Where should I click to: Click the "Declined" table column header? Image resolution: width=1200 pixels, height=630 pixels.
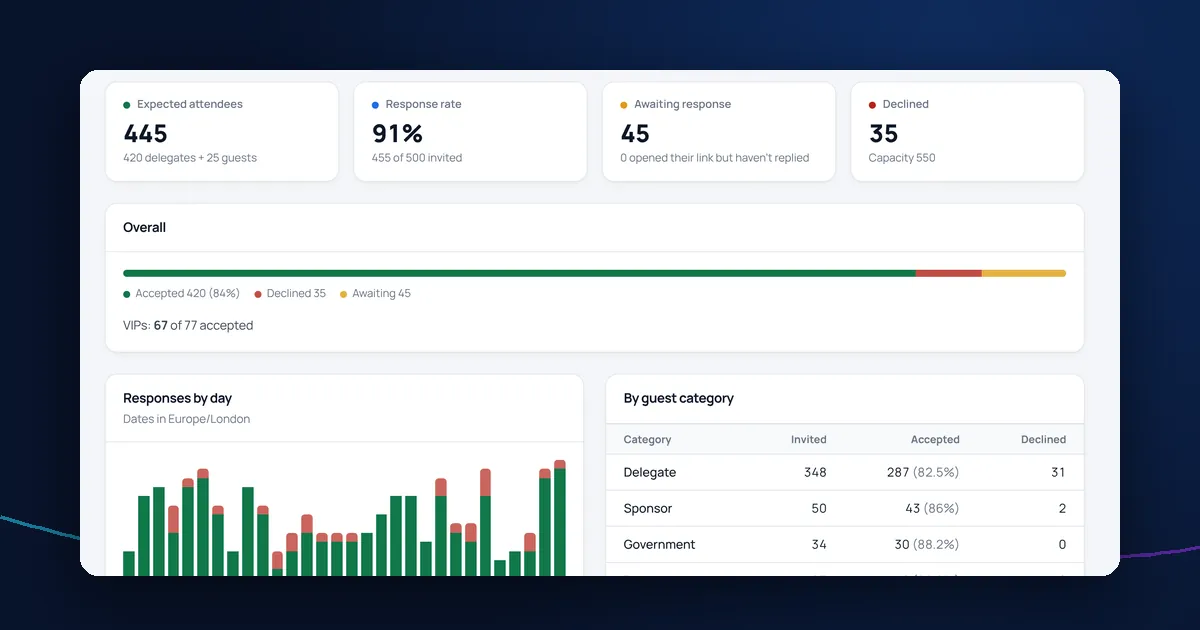coord(1043,439)
